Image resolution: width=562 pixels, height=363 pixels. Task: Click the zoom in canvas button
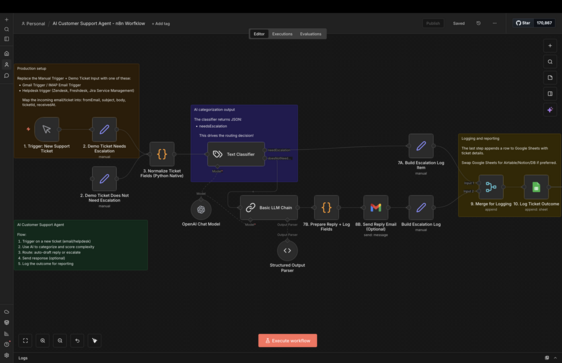point(43,340)
